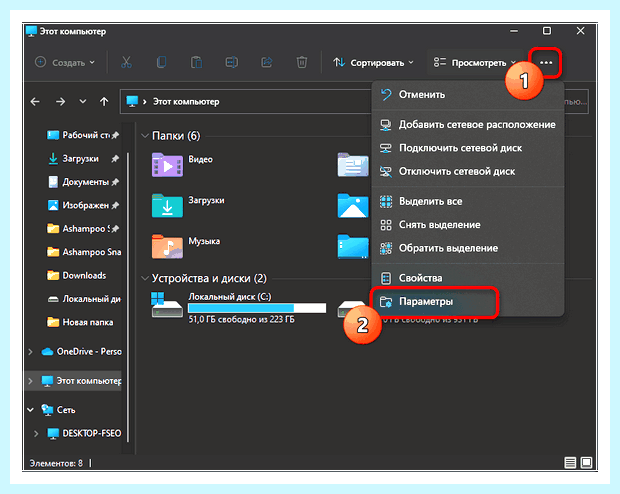This screenshot has width=620, height=494.
Task: Click the Rename icon in toolbar
Action: point(231,62)
